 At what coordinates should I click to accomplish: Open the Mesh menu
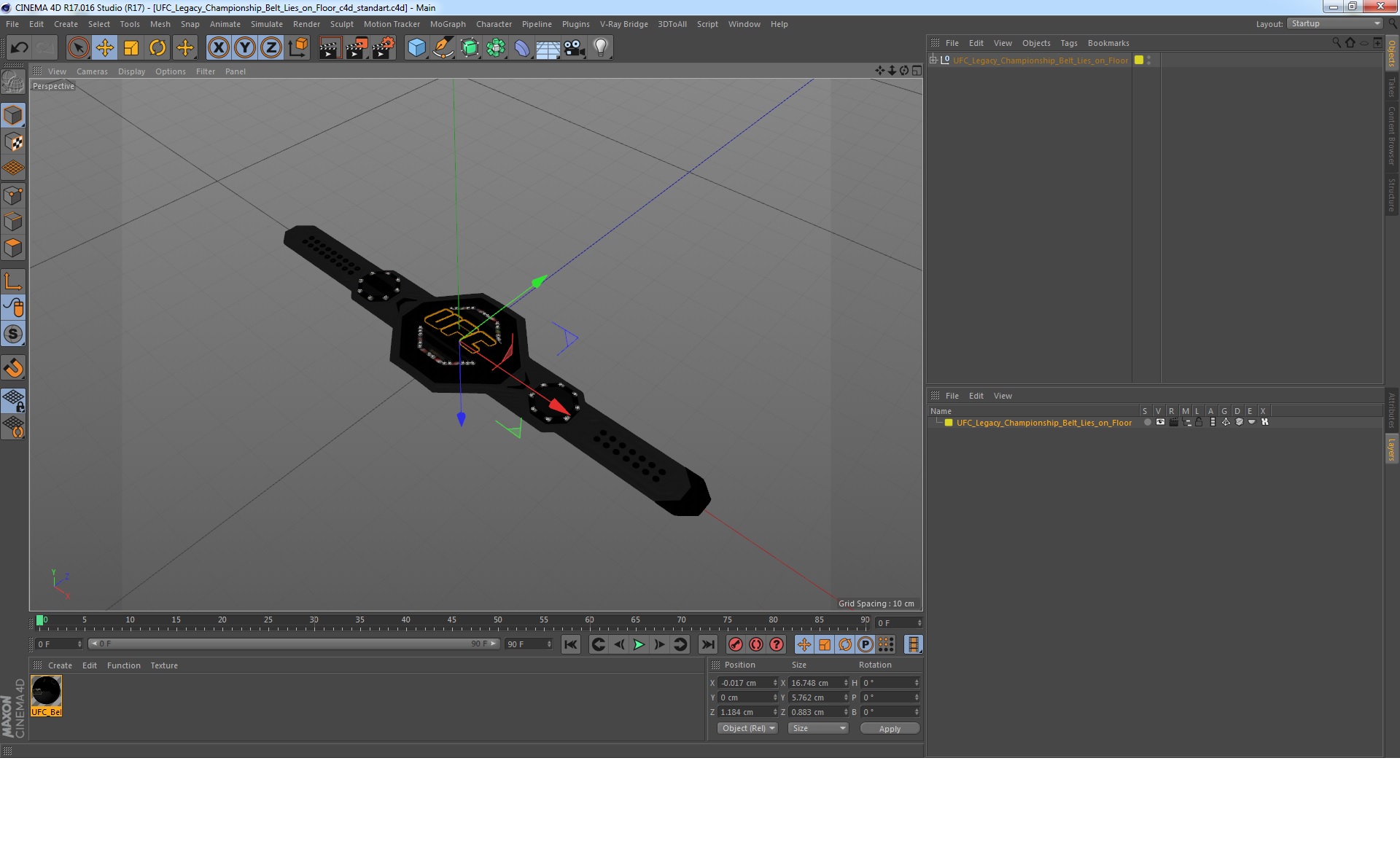[x=160, y=24]
